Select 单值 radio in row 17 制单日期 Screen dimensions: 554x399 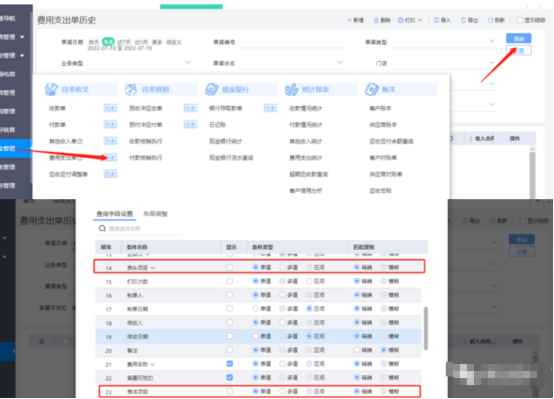tap(255, 309)
